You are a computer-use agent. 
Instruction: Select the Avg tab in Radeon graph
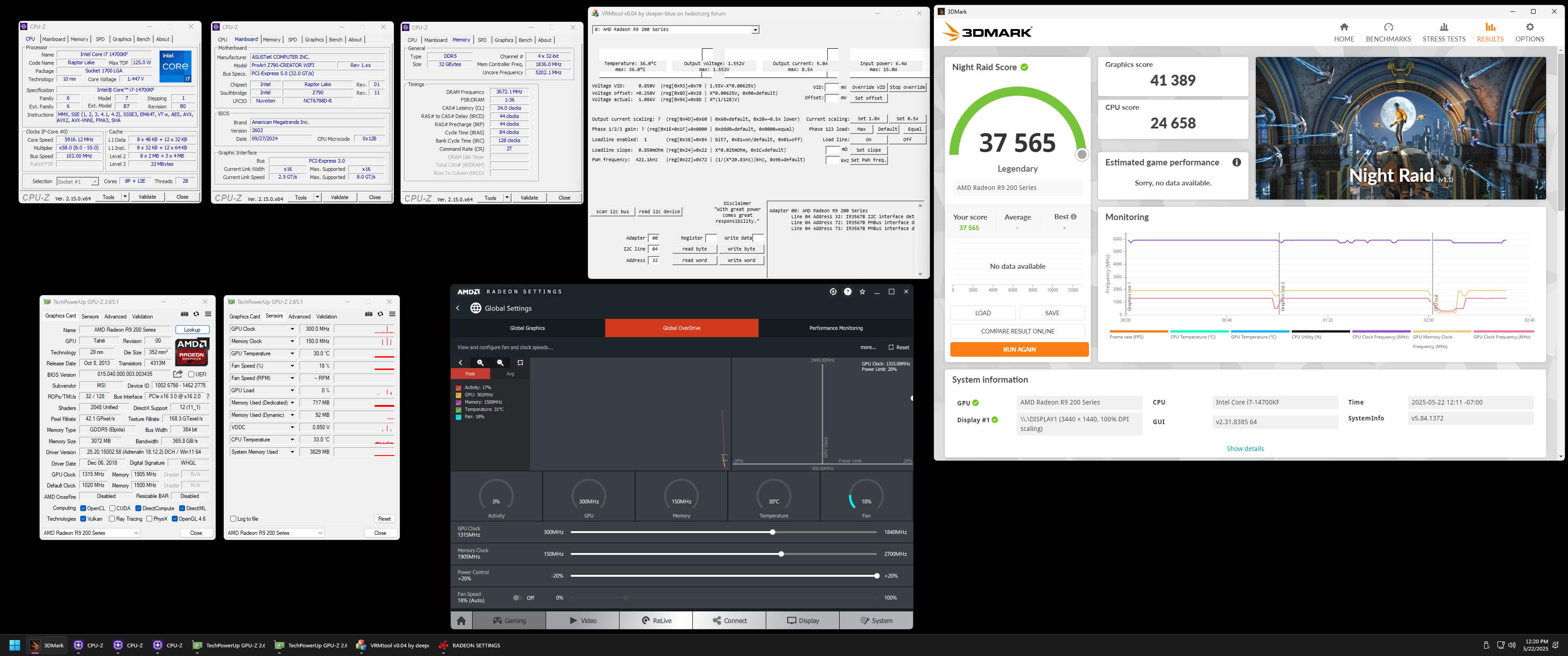pyautogui.click(x=510, y=374)
